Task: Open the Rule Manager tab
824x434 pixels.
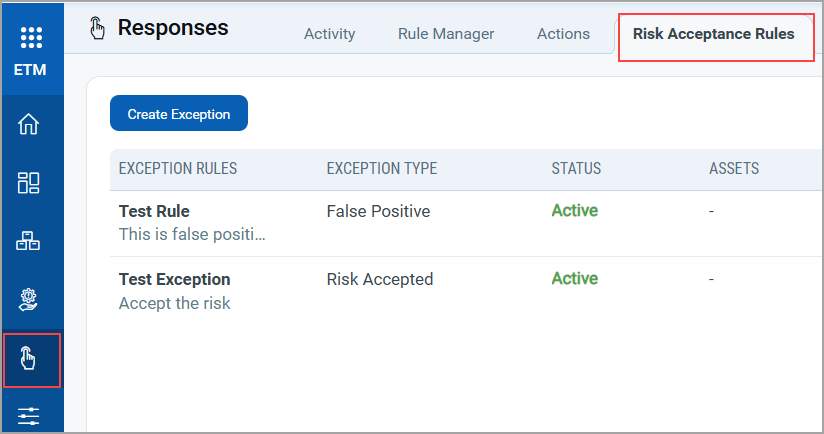Action: (x=446, y=34)
